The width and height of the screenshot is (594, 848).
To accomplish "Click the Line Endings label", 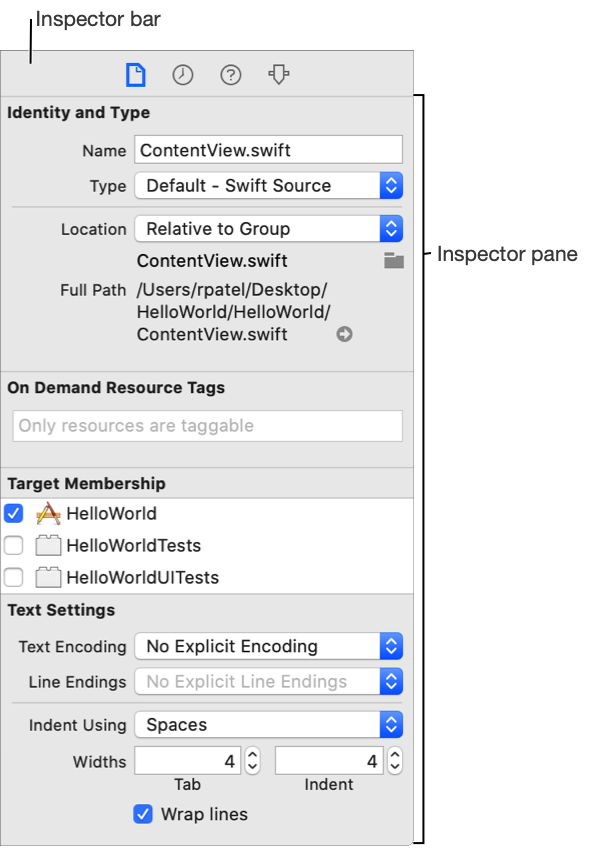I will pos(77,681).
